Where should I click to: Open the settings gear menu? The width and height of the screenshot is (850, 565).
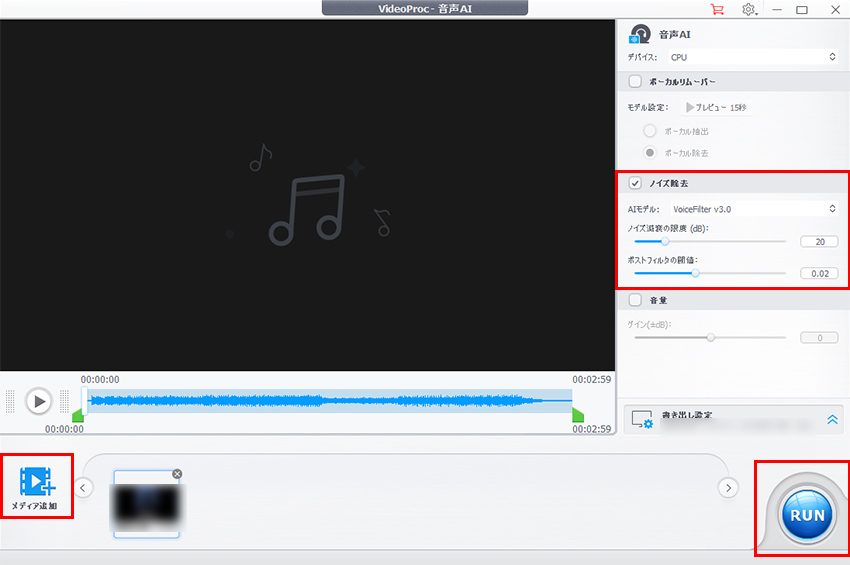click(749, 9)
